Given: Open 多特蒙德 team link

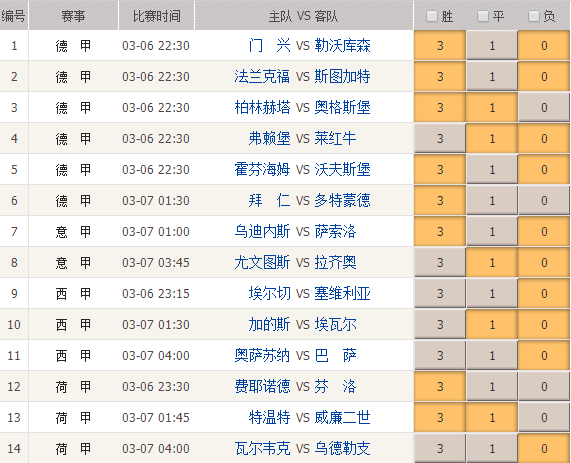Looking at the screenshot, I should coord(342,201).
